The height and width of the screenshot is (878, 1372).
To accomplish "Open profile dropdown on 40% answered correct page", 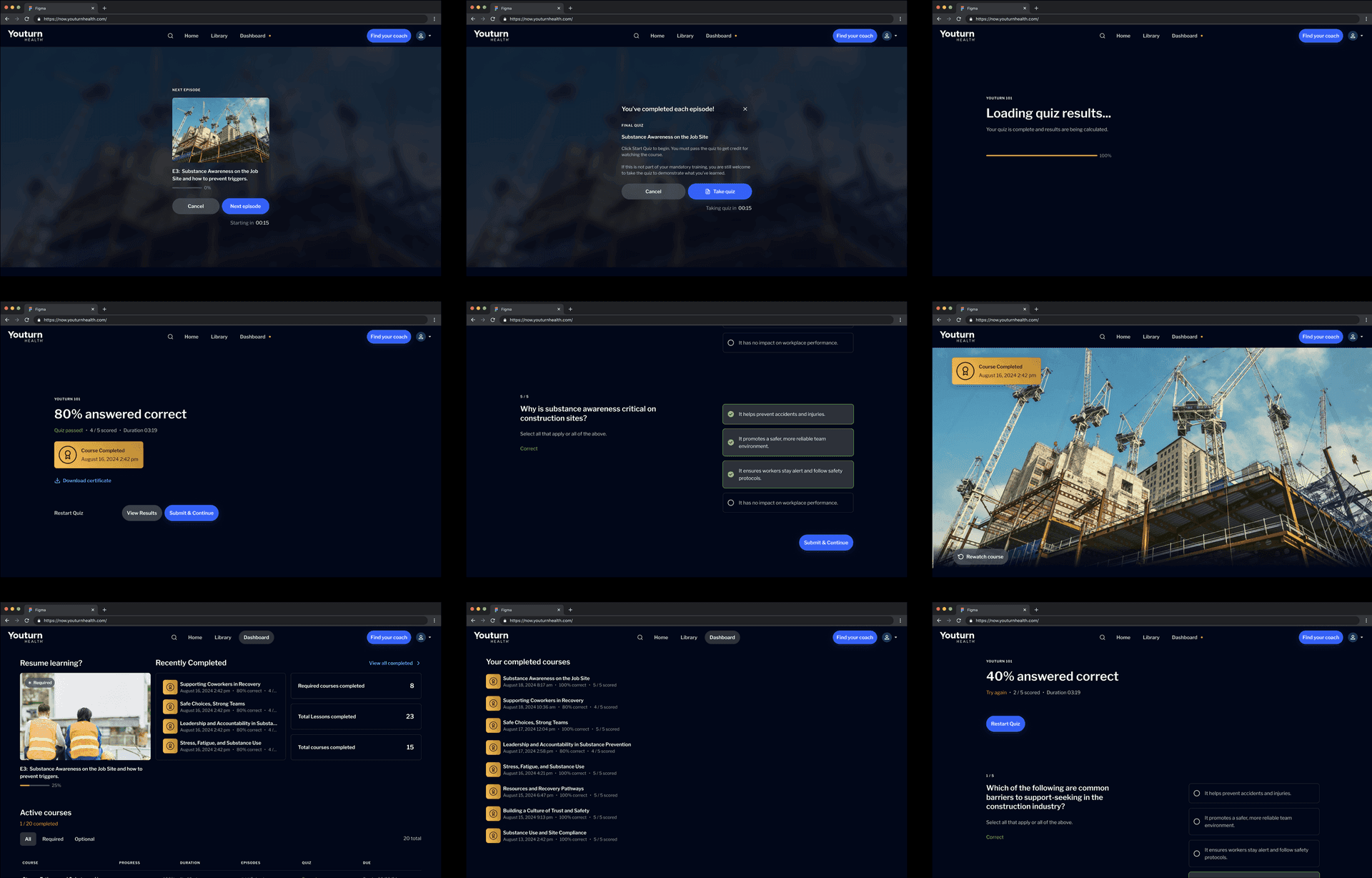I will [x=1354, y=637].
